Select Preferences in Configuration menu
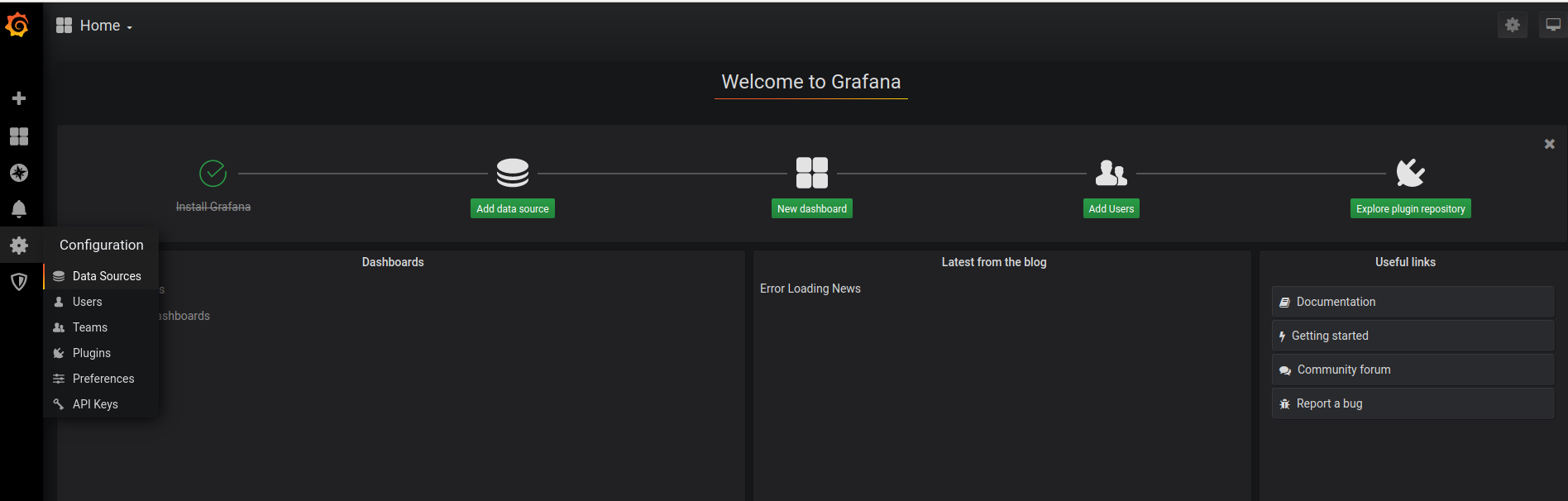1568x501 pixels. click(101, 379)
